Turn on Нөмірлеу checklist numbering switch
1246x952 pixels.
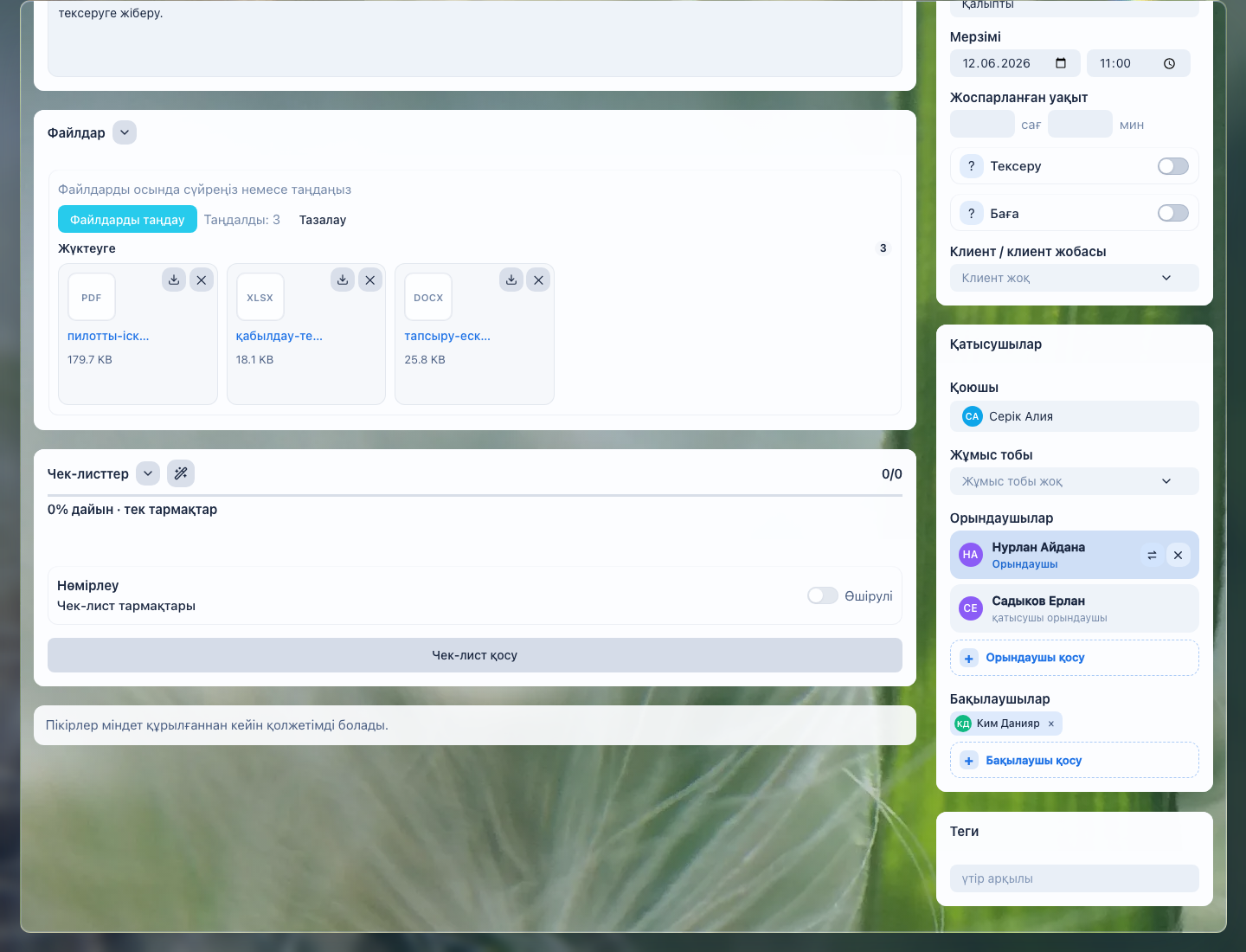(x=823, y=595)
